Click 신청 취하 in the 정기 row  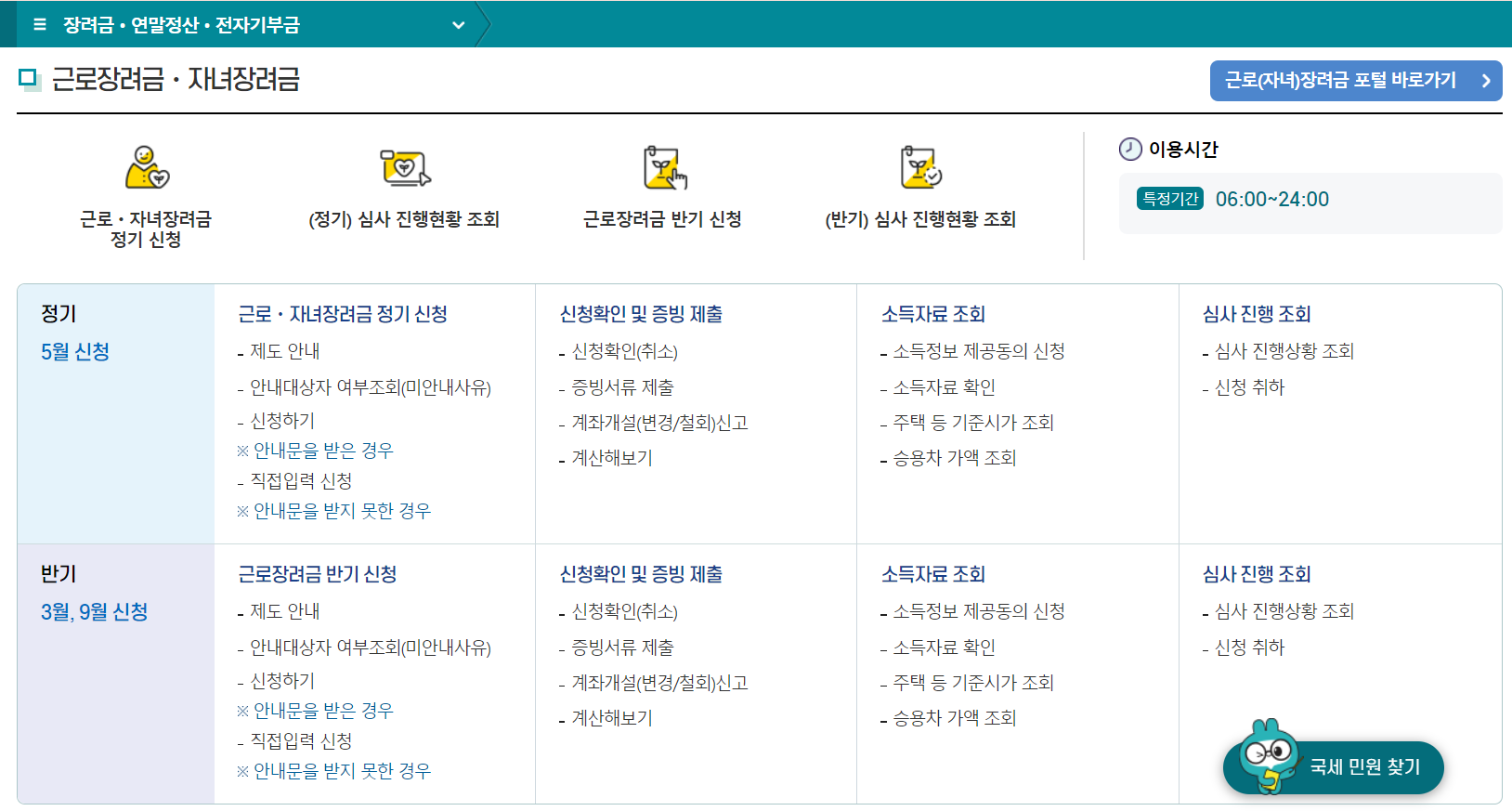pyautogui.click(x=1249, y=387)
